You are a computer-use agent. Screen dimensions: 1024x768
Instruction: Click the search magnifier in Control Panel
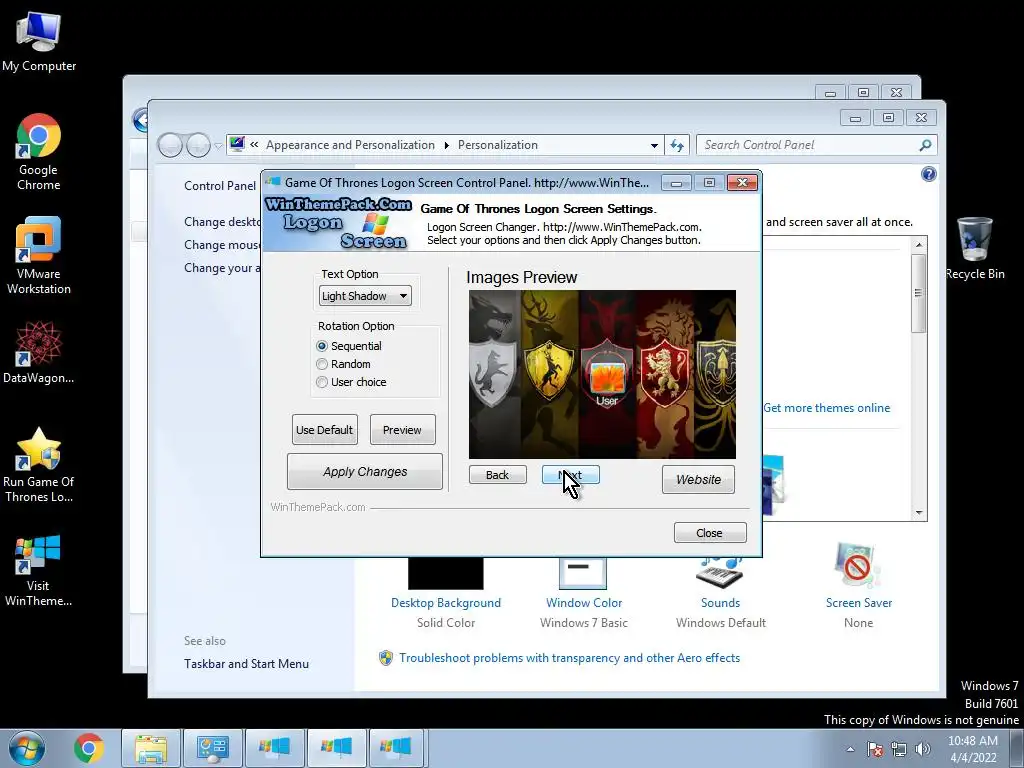(x=925, y=145)
